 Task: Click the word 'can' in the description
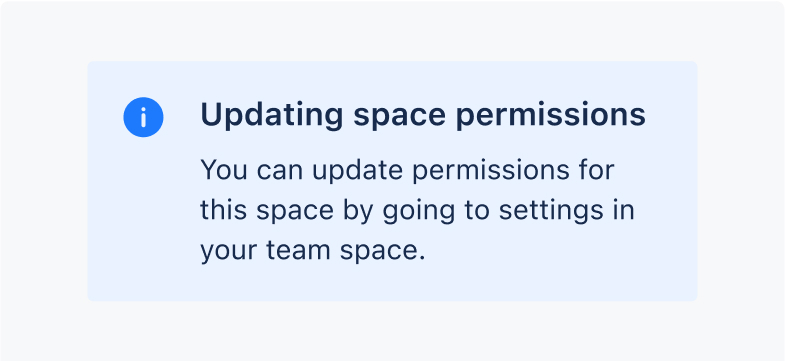[x=280, y=173]
